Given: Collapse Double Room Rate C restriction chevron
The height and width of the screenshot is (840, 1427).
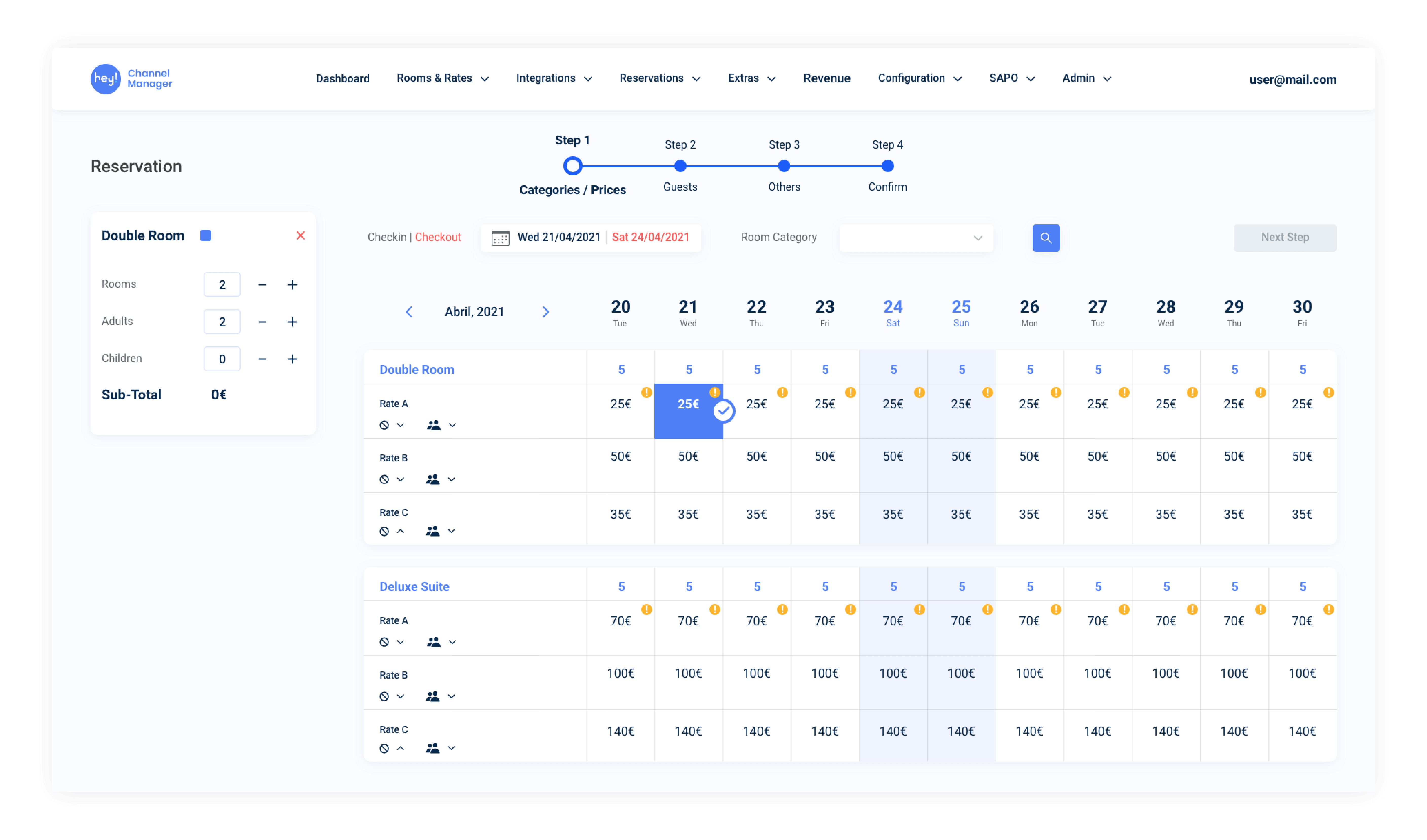Looking at the screenshot, I should coord(400,532).
